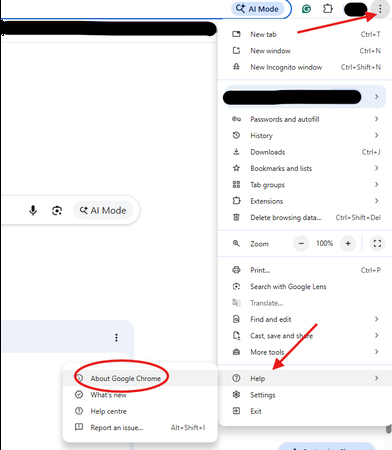Click the New tab icon
The height and width of the screenshot is (450, 392).
coord(236,34)
